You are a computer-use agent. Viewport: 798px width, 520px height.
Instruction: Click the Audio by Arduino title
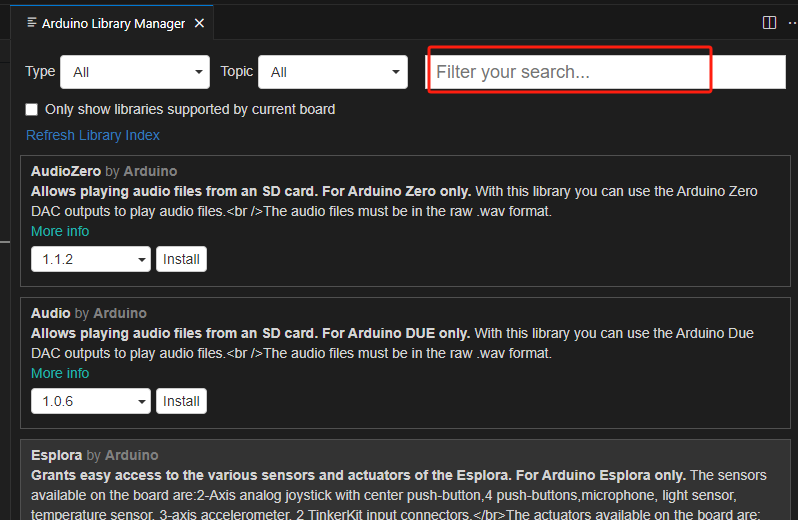coord(89,313)
